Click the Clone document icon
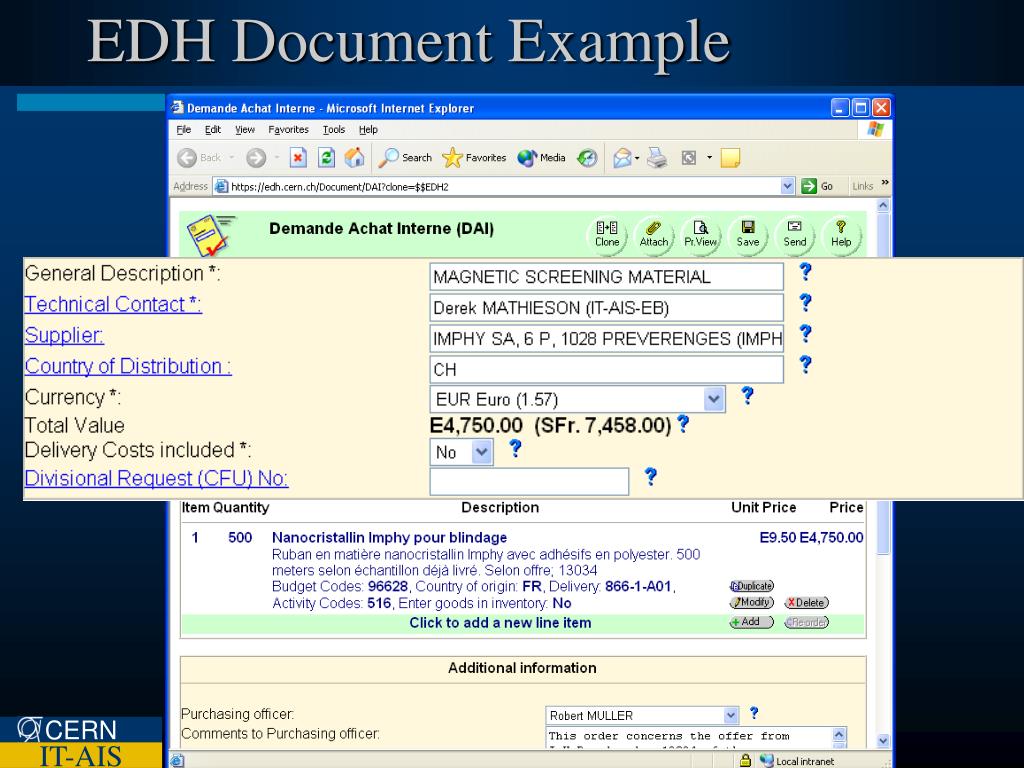This screenshot has width=1024, height=768. coord(607,234)
